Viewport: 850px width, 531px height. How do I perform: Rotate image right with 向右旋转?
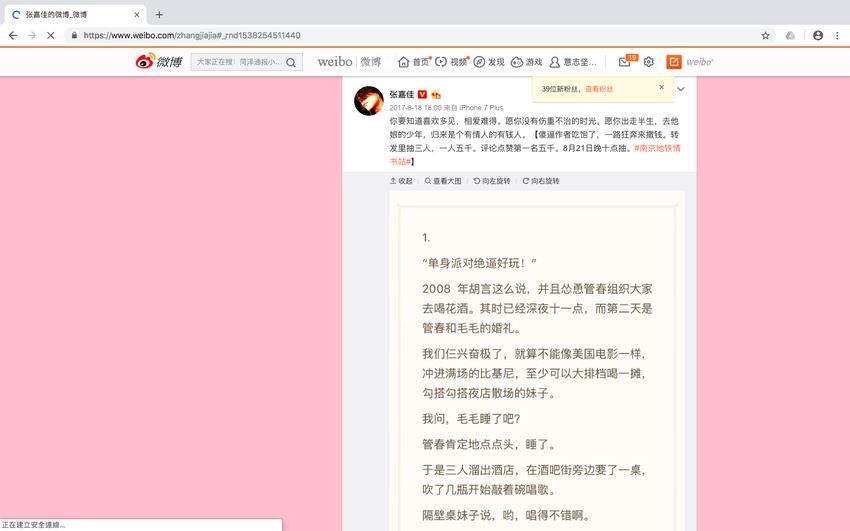pos(540,181)
